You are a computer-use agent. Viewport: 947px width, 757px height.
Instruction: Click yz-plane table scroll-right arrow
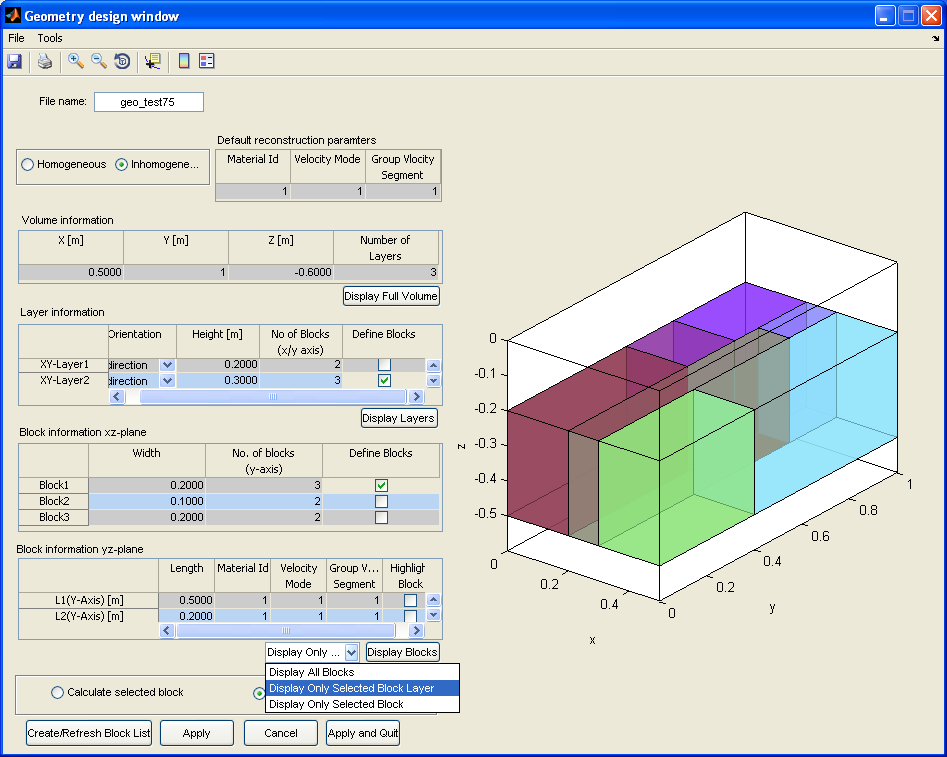tap(416, 631)
